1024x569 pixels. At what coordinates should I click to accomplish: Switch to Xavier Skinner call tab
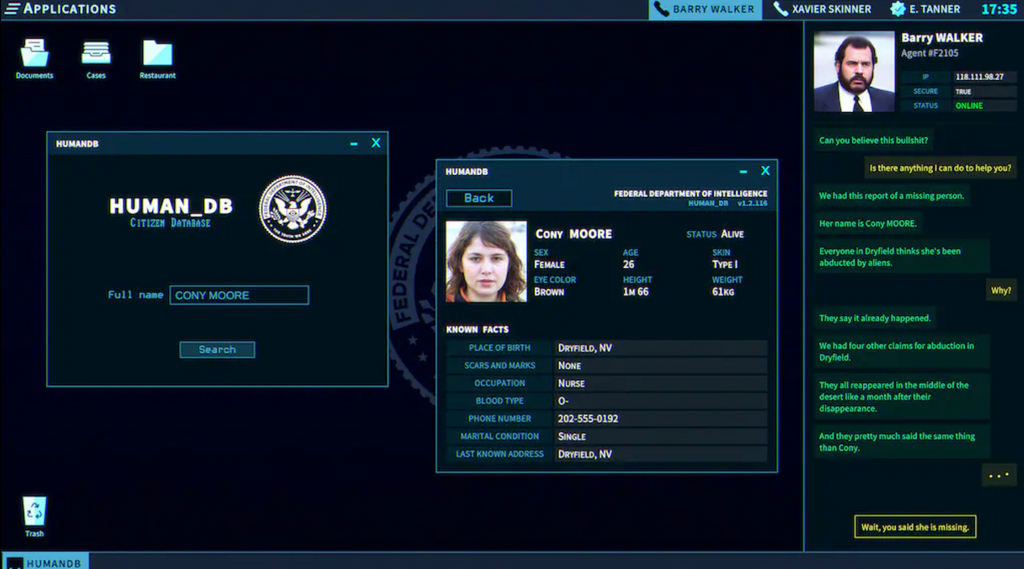point(822,10)
